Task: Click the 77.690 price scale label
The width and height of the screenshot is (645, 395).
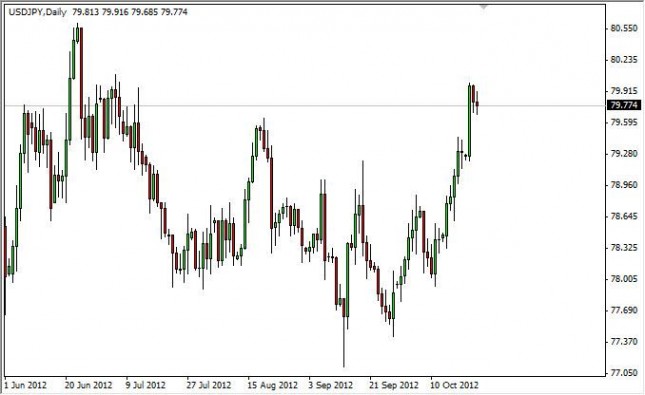Action: (624, 311)
